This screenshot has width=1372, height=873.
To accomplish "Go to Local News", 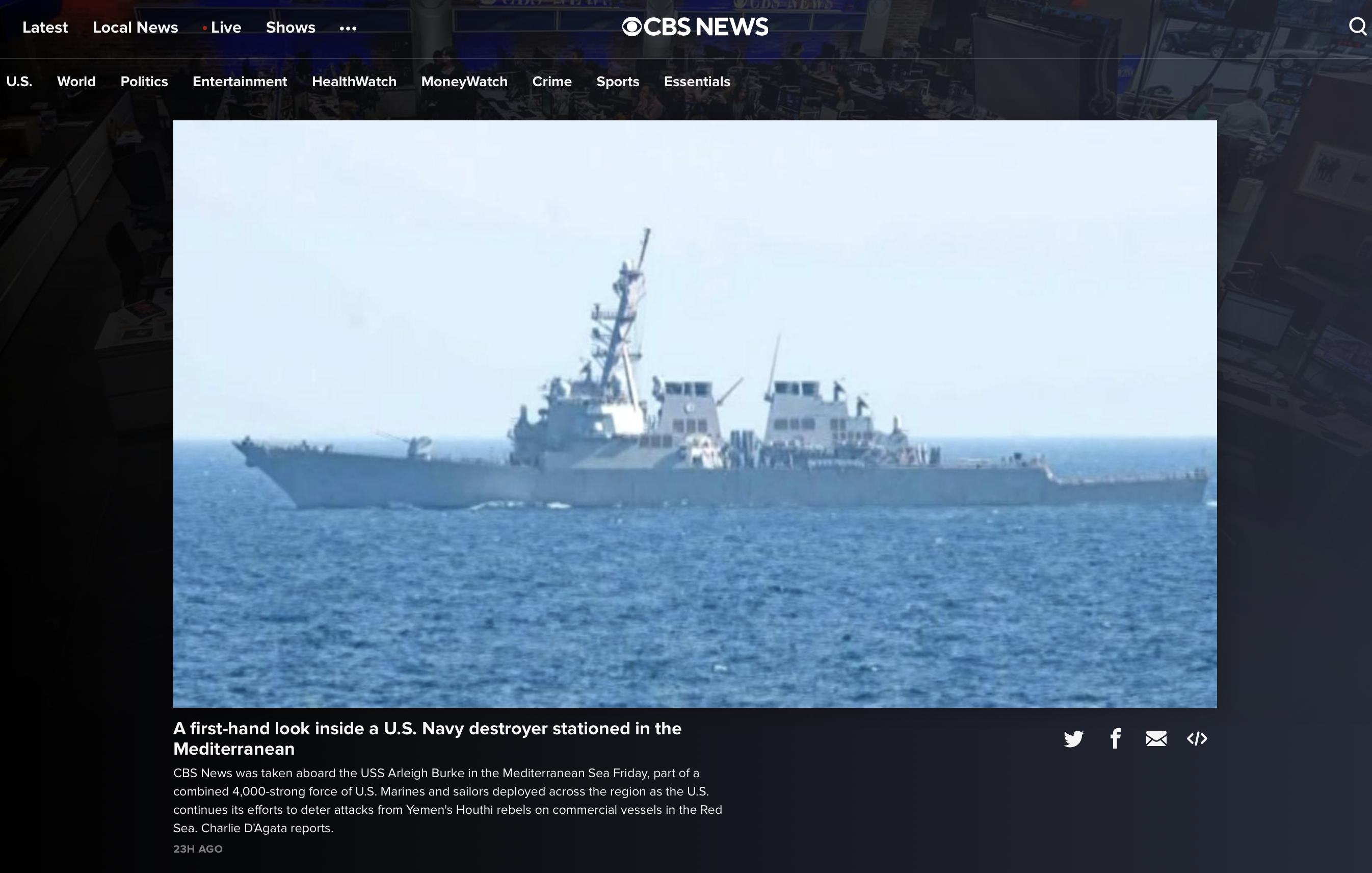I will click(x=135, y=28).
